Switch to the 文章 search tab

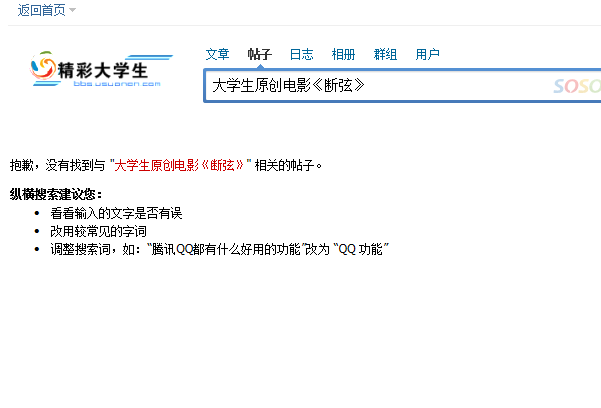pyautogui.click(x=217, y=54)
